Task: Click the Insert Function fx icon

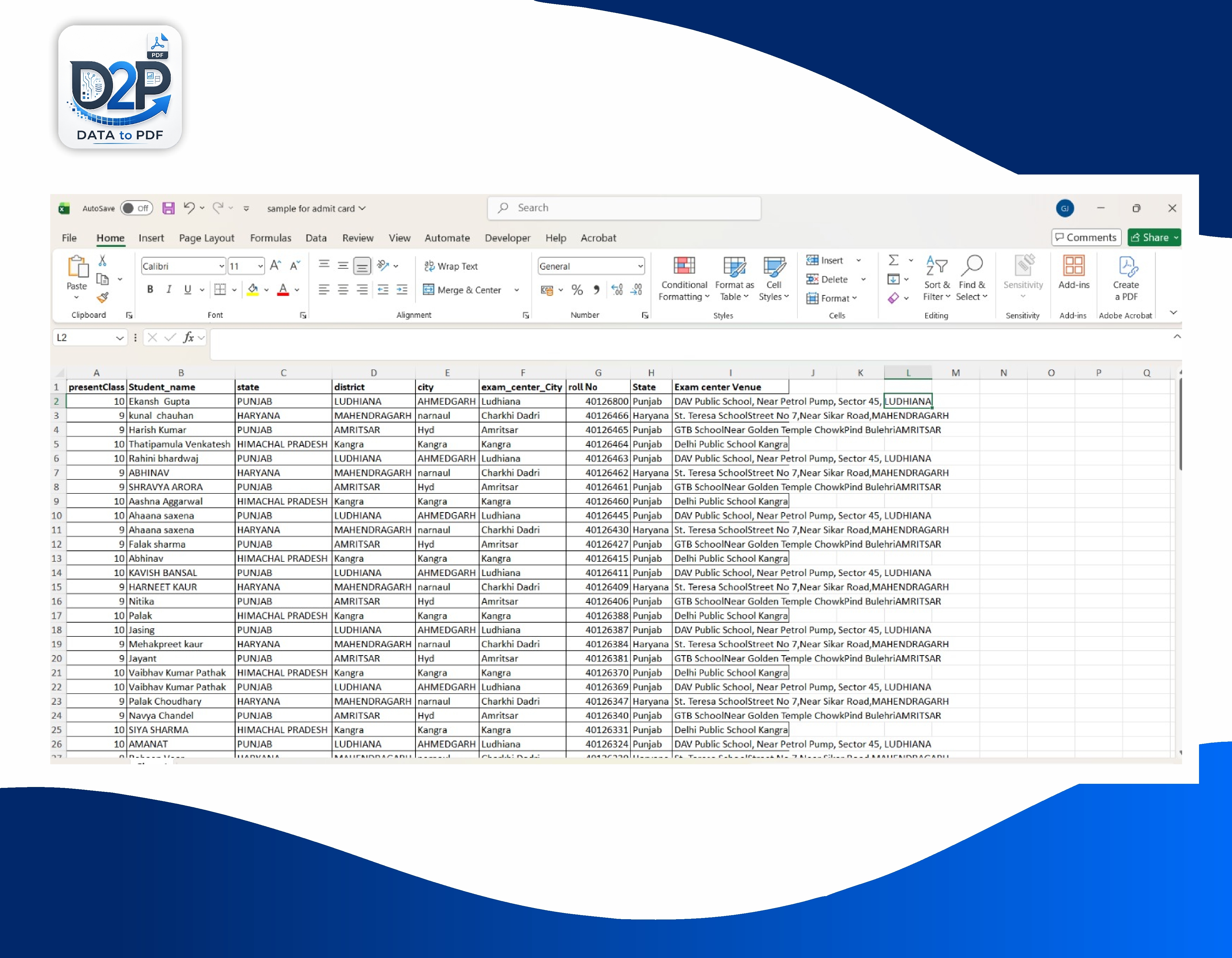Action: pos(189,337)
